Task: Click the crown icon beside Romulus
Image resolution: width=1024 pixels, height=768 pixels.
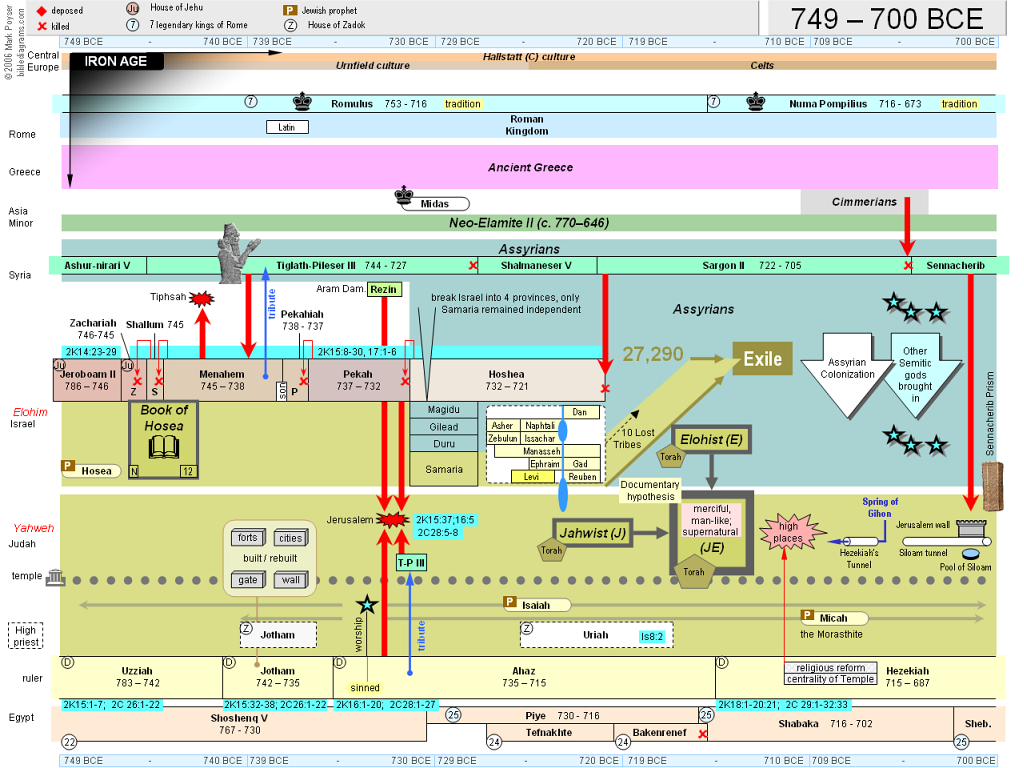Action: (302, 102)
